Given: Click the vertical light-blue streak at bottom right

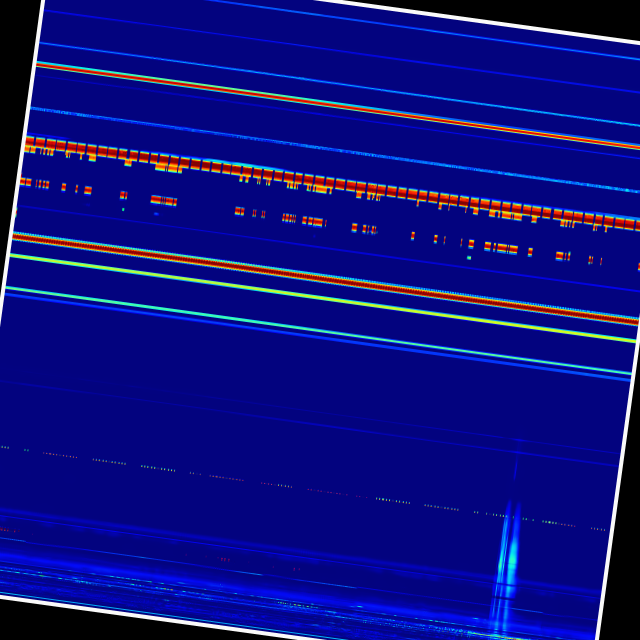Looking at the screenshot, I should coord(508,560).
